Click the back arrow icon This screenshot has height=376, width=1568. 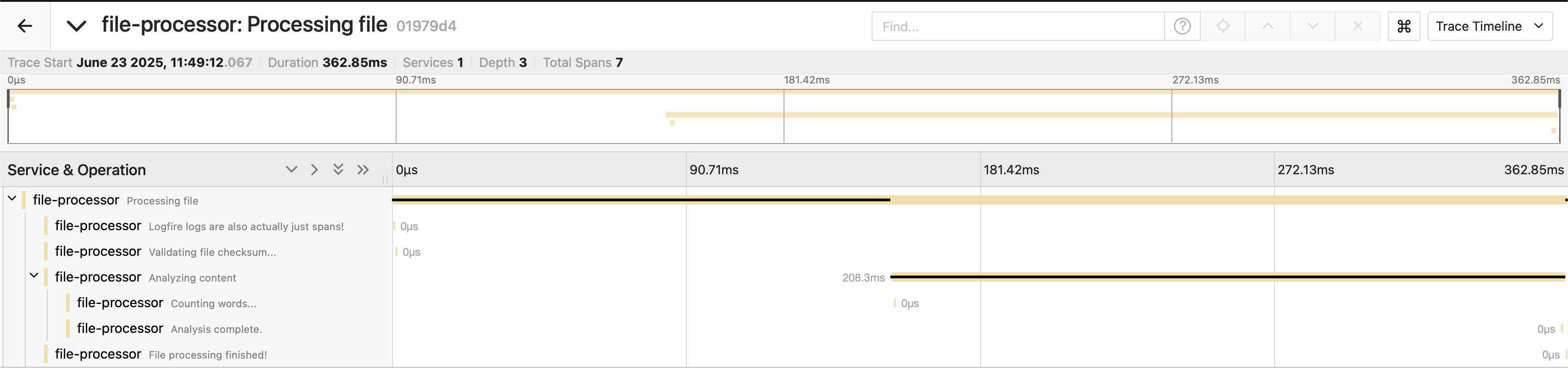click(x=25, y=26)
